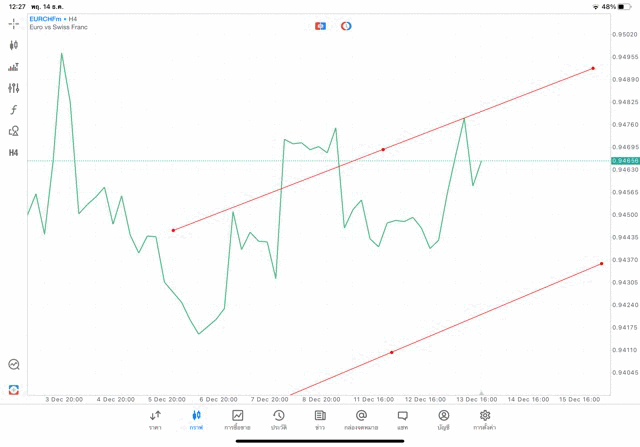
Task: Open the ข่าว (News) tab
Action: (320, 420)
